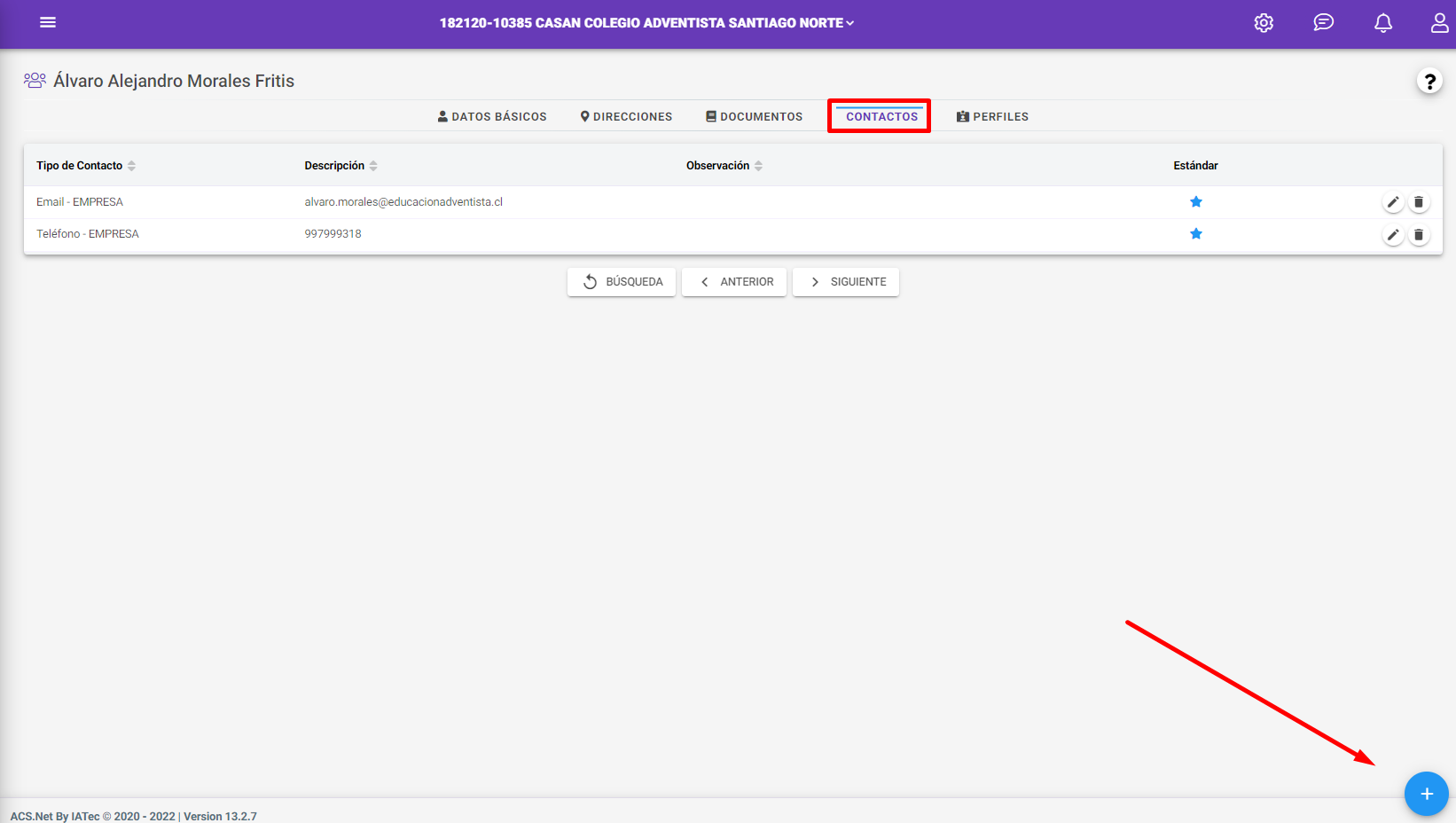Switch to Documentos tab
Viewport: 1456px width, 823px height.
click(x=754, y=116)
